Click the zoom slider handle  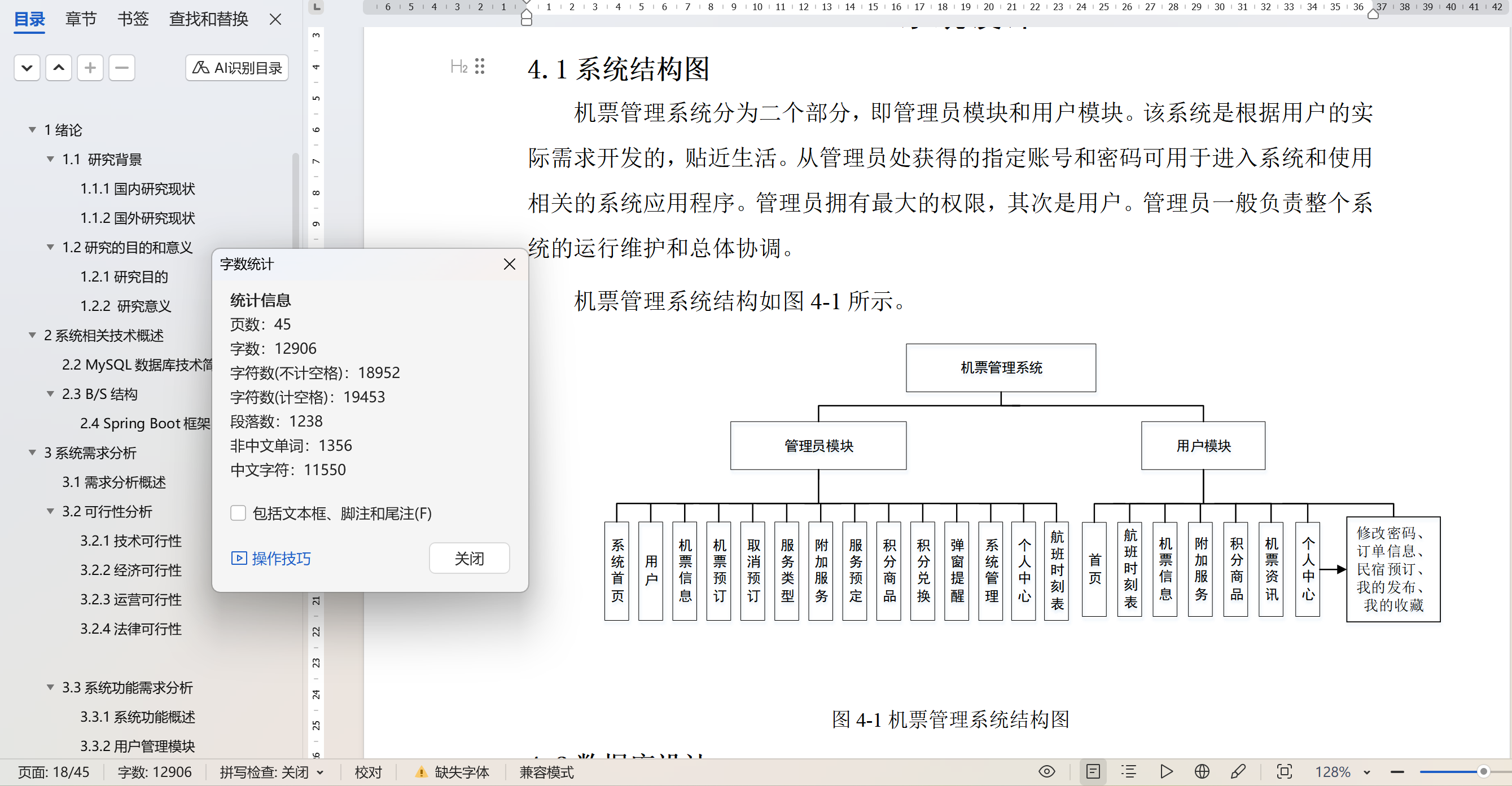pos(1483,771)
